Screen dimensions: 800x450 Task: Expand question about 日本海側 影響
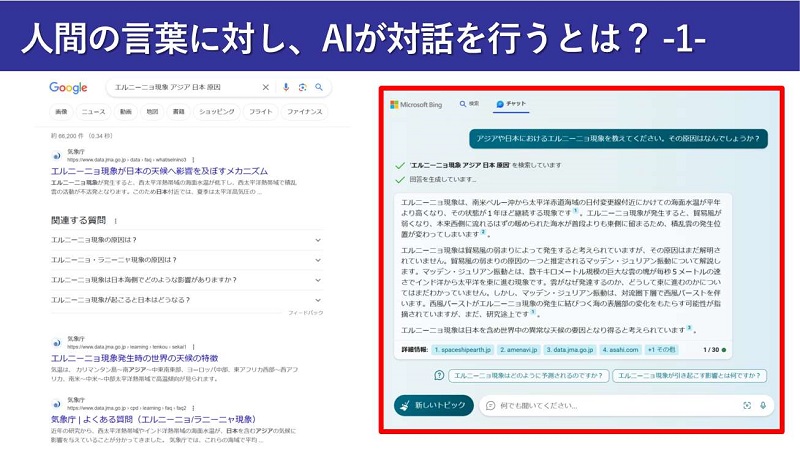point(186,280)
